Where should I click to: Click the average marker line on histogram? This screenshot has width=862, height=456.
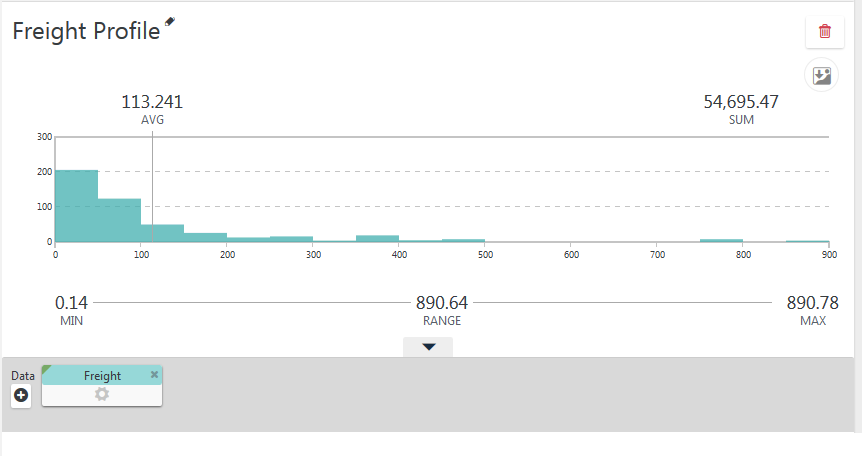click(x=152, y=187)
